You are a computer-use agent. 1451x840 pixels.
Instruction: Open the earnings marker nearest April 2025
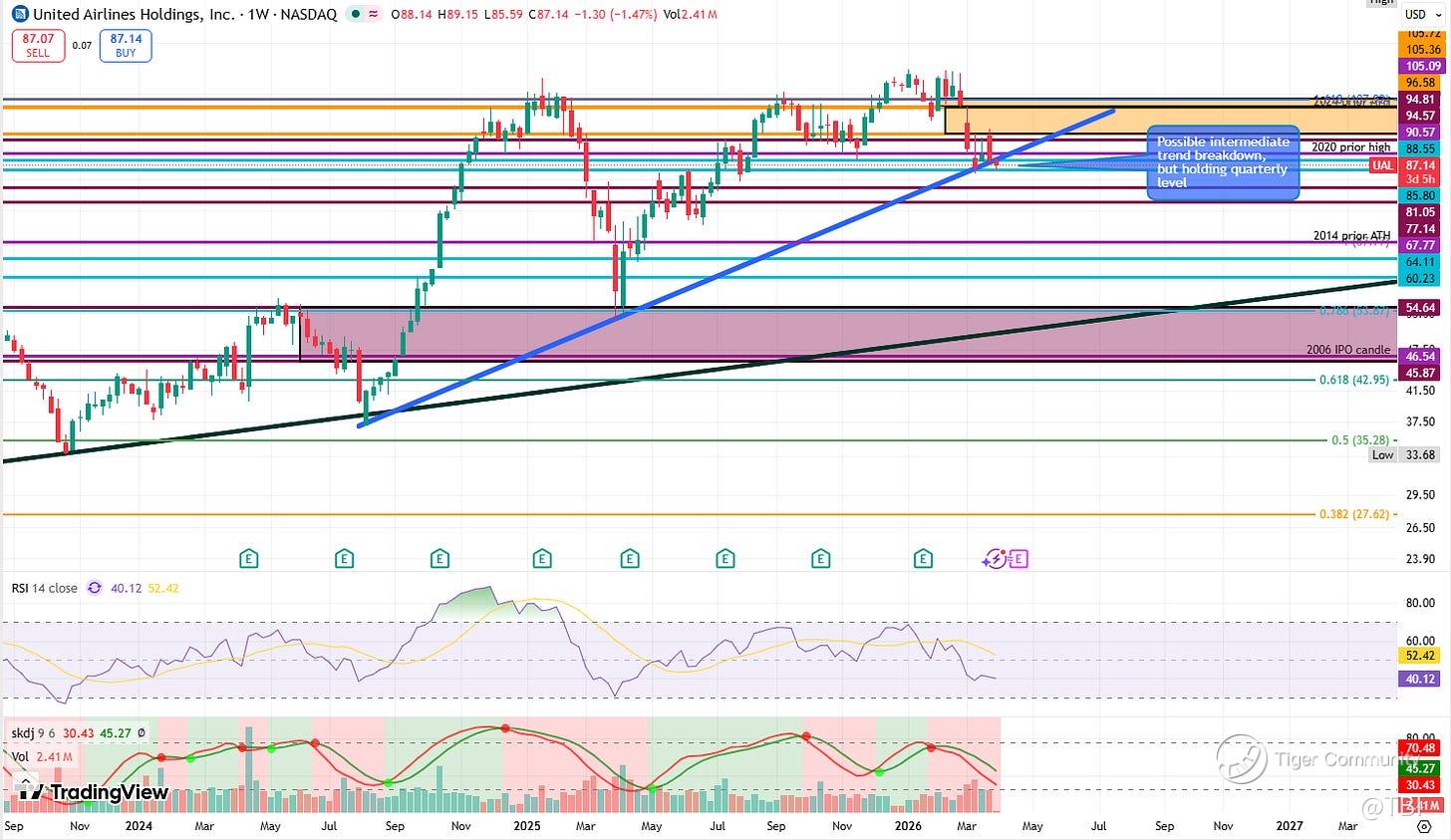pos(630,559)
